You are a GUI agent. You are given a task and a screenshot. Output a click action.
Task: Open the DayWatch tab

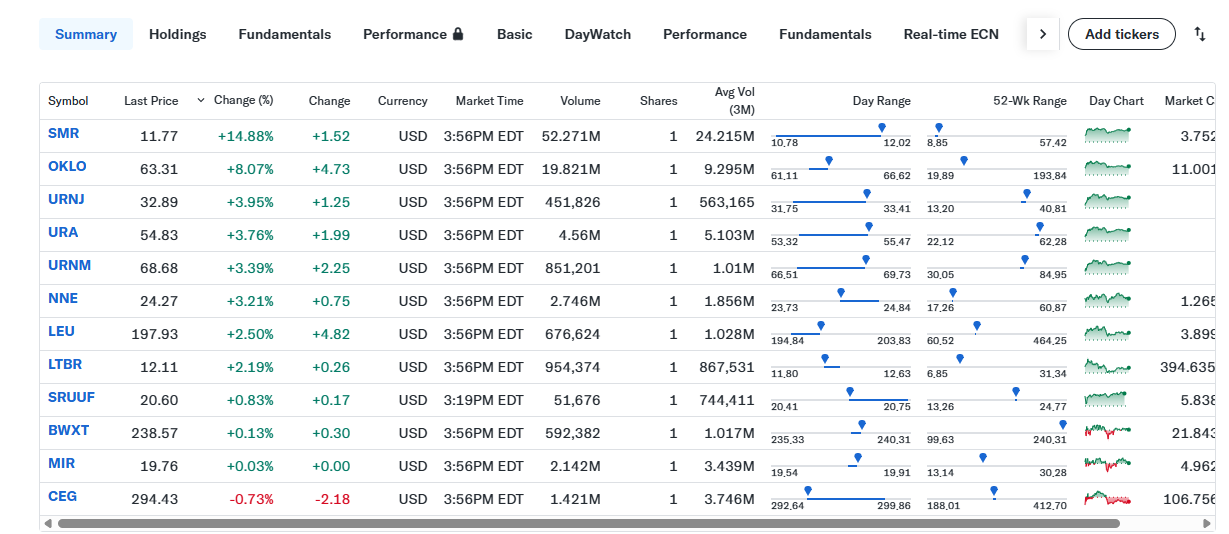click(x=597, y=34)
